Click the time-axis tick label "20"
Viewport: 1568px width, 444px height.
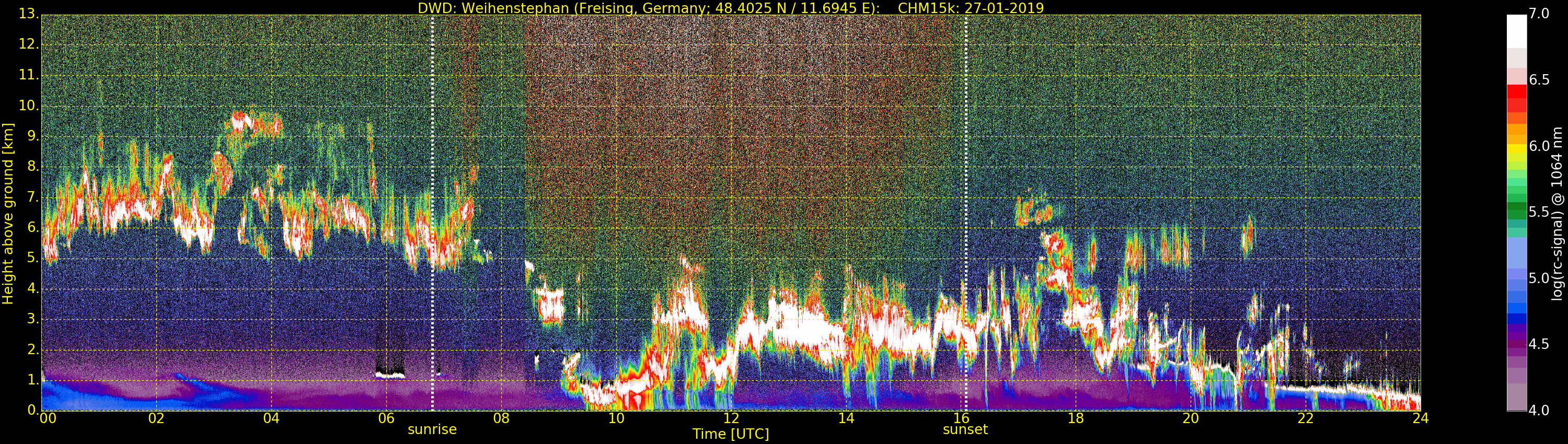(x=1191, y=418)
